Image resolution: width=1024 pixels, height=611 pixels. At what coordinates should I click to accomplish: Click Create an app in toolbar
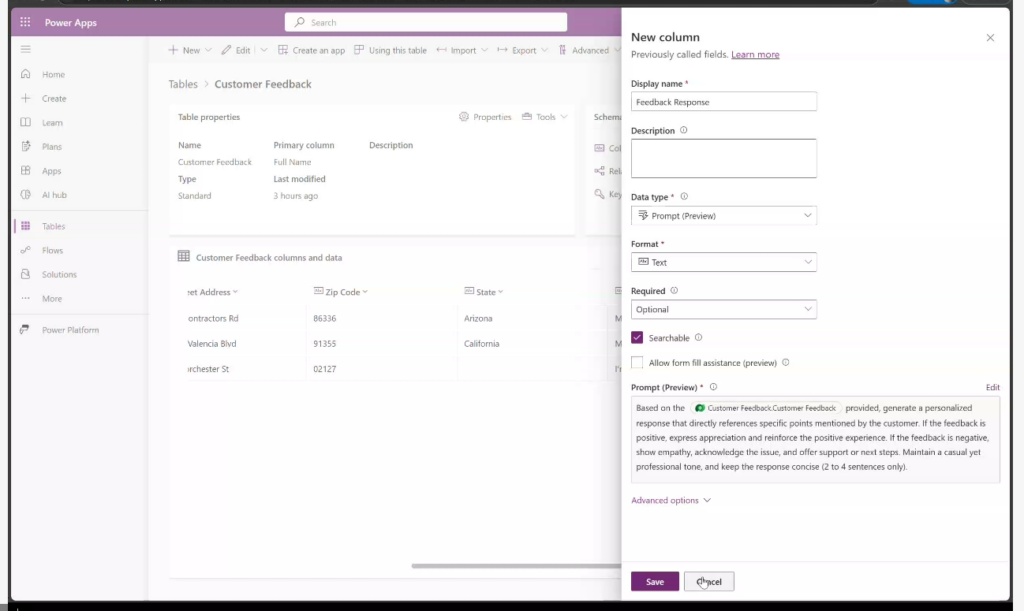click(312, 50)
